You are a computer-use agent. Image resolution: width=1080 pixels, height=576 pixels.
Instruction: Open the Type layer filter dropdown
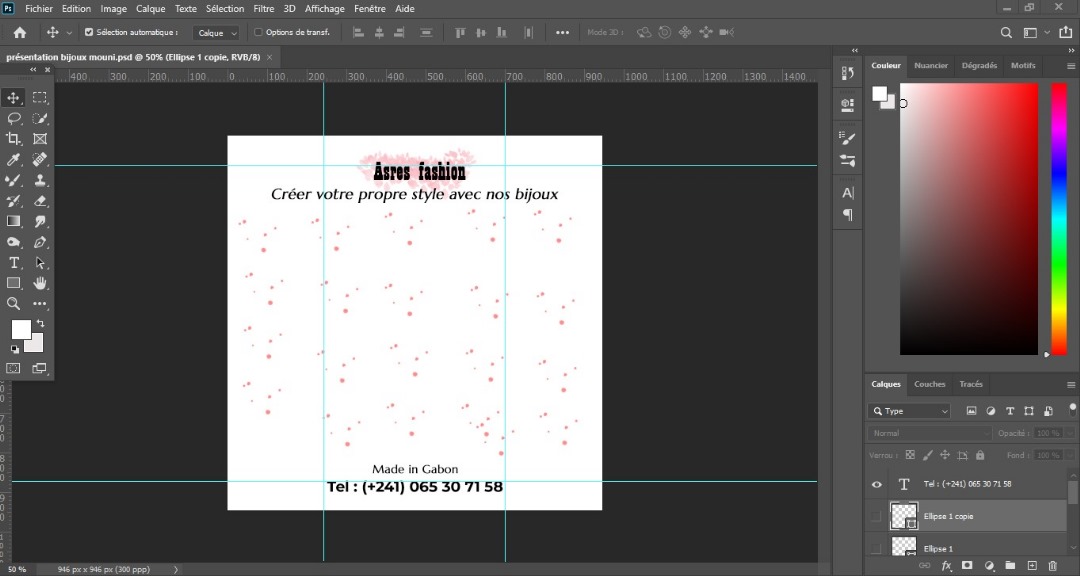point(910,411)
